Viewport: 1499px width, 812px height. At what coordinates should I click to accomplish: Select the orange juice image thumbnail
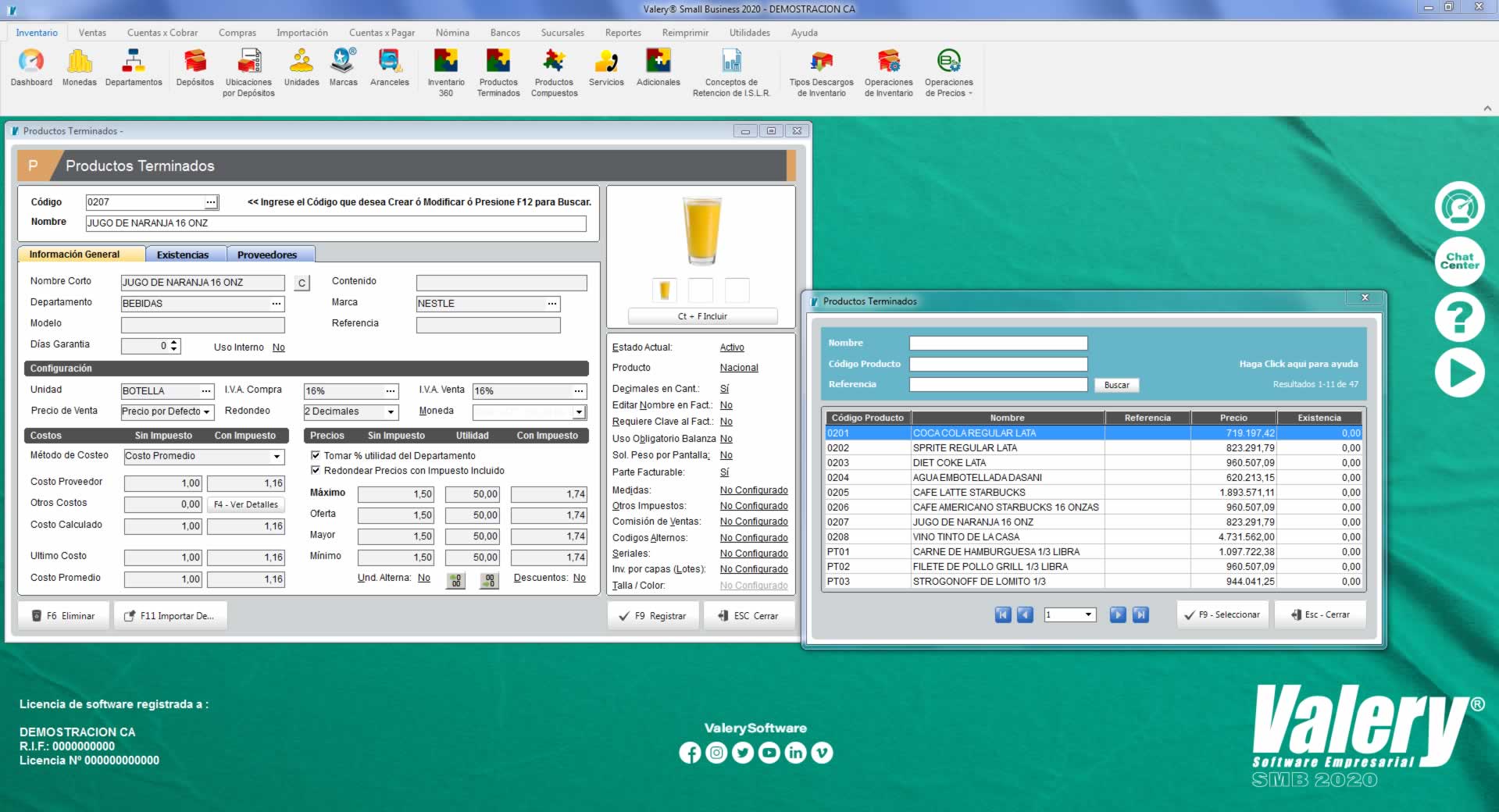[x=664, y=290]
